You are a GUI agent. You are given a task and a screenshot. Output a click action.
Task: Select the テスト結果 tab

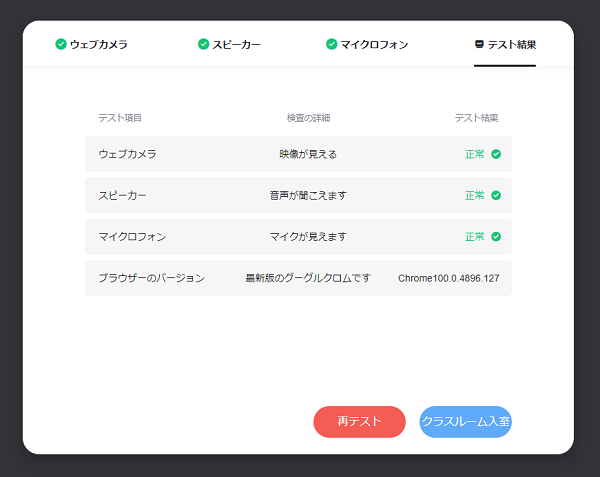(511, 45)
